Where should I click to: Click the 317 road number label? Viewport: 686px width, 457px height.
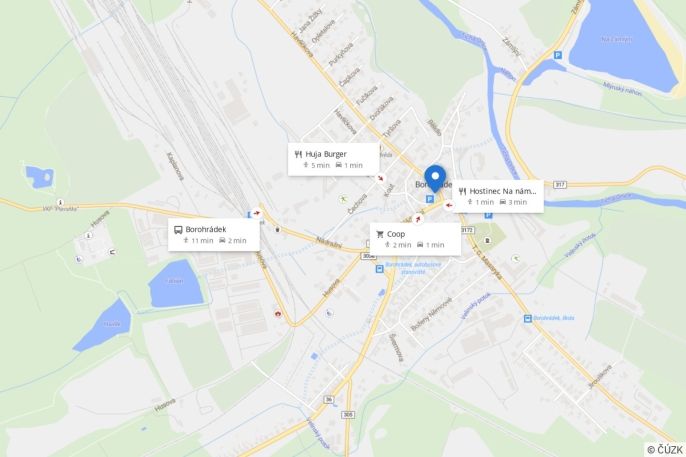(x=560, y=185)
